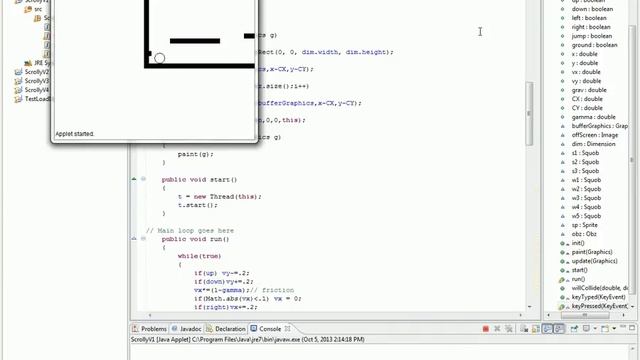Image resolution: width=640 pixels, height=360 pixels.
Task: Click the editor vertical scrollbar thumb
Action: (x=529, y=113)
